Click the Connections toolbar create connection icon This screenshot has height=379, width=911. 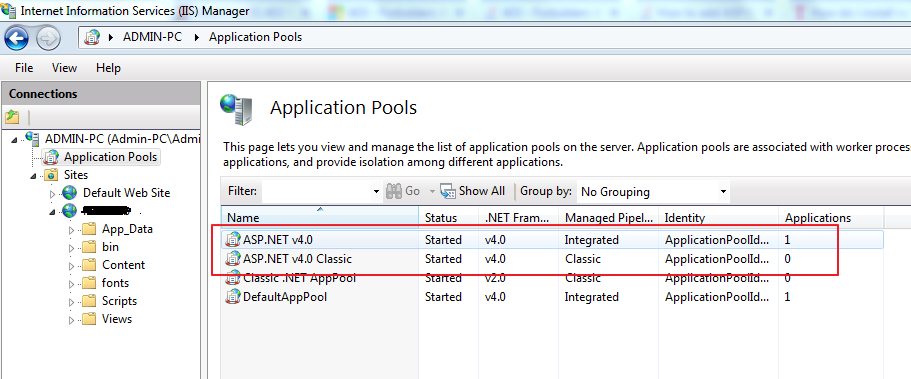point(12,117)
